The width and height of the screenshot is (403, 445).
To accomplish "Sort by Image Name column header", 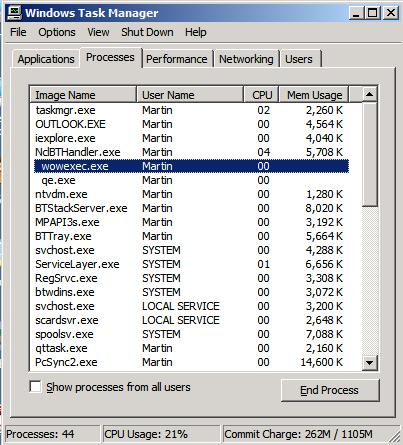I will [83, 95].
